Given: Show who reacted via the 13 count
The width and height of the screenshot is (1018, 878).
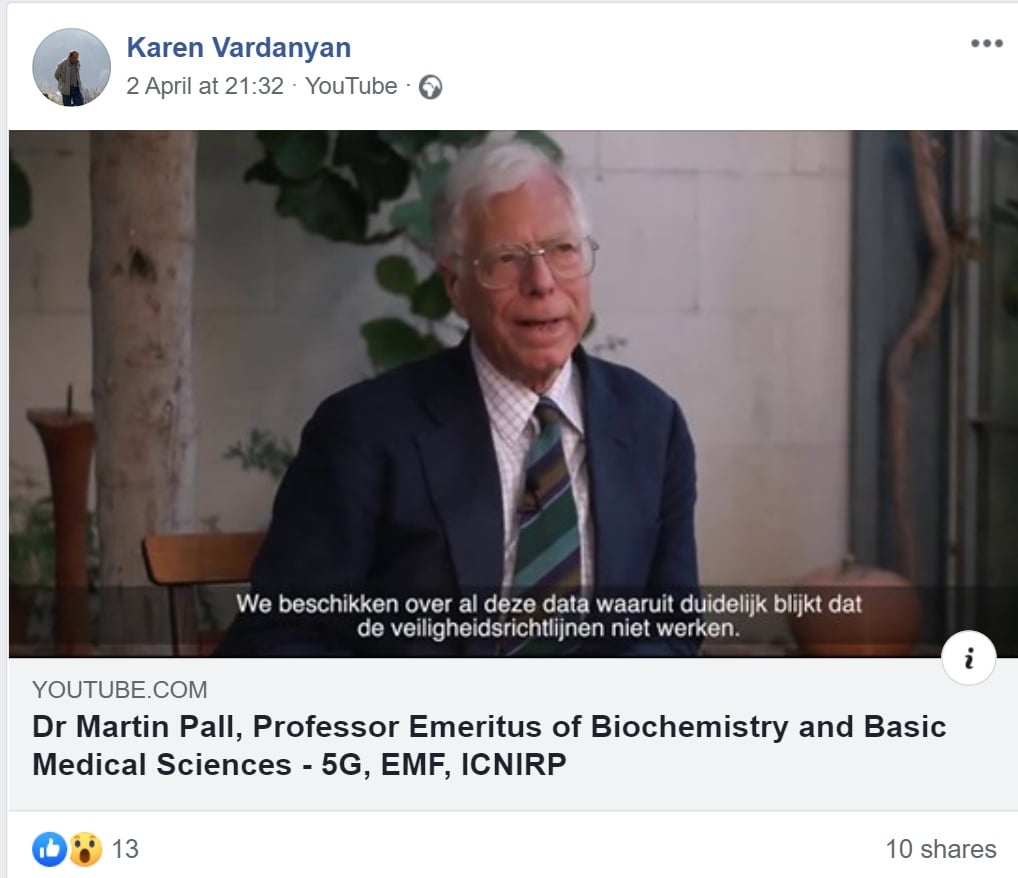Looking at the screenshot, I should point(125,850).
